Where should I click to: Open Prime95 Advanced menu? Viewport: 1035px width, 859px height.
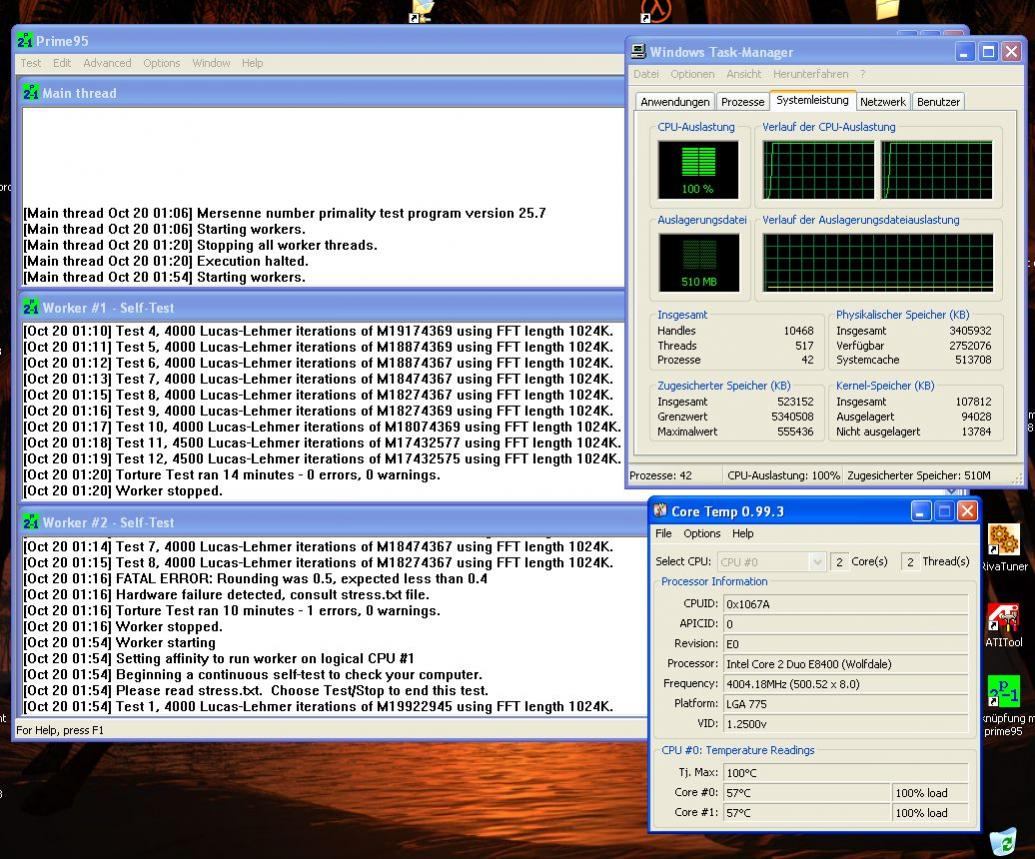tap(107, 63)
